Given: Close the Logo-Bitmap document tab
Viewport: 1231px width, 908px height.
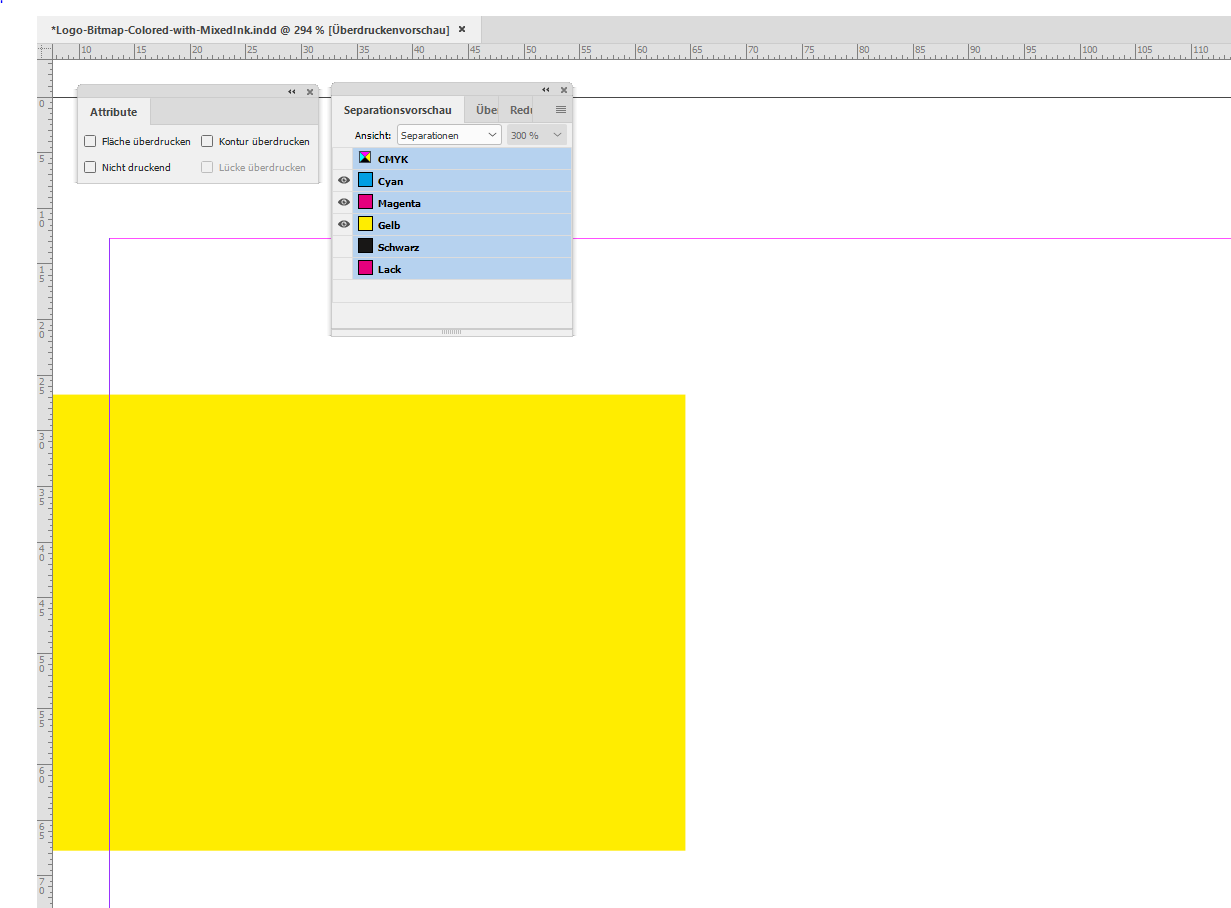Looking at the screenshot, I should 462,30.
